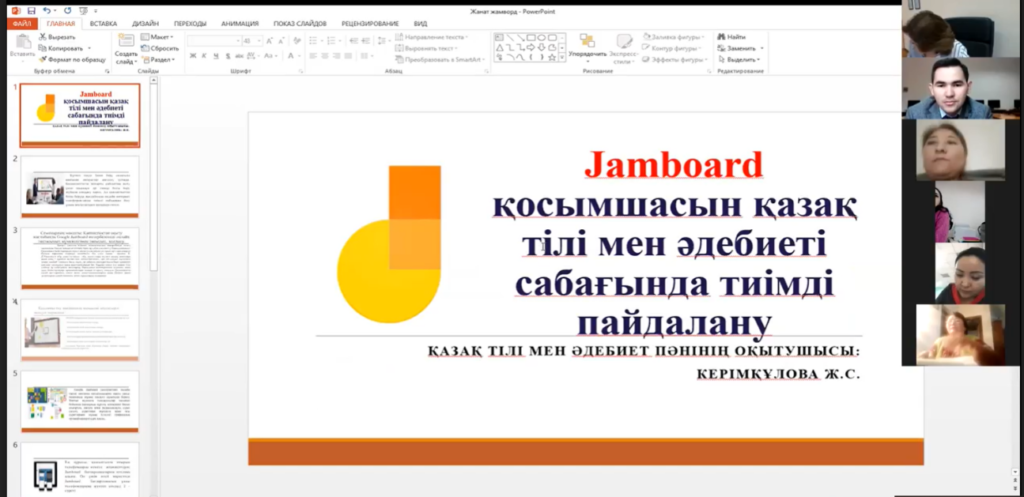Image resolution: width=1024 pixels, height=497 pixels.
Task: Select Format Painter (Формат по образцу)
Action: 42,59
